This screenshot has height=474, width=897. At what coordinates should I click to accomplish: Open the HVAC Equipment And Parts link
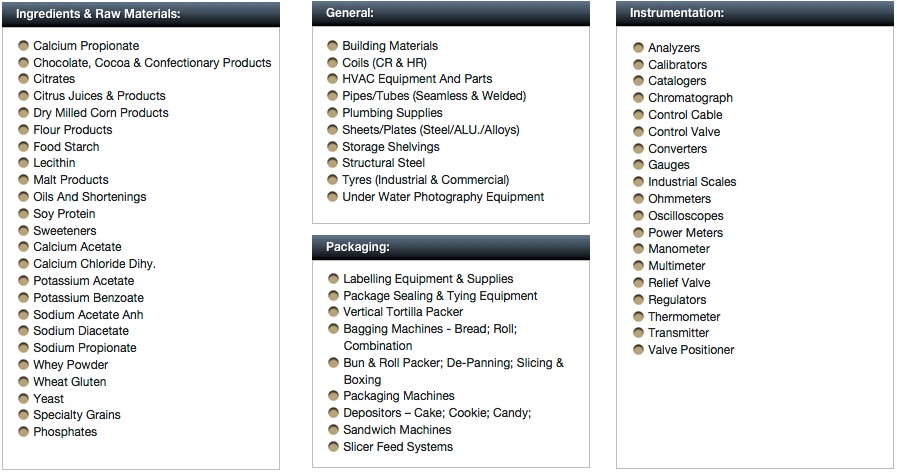tap(417, 79)
